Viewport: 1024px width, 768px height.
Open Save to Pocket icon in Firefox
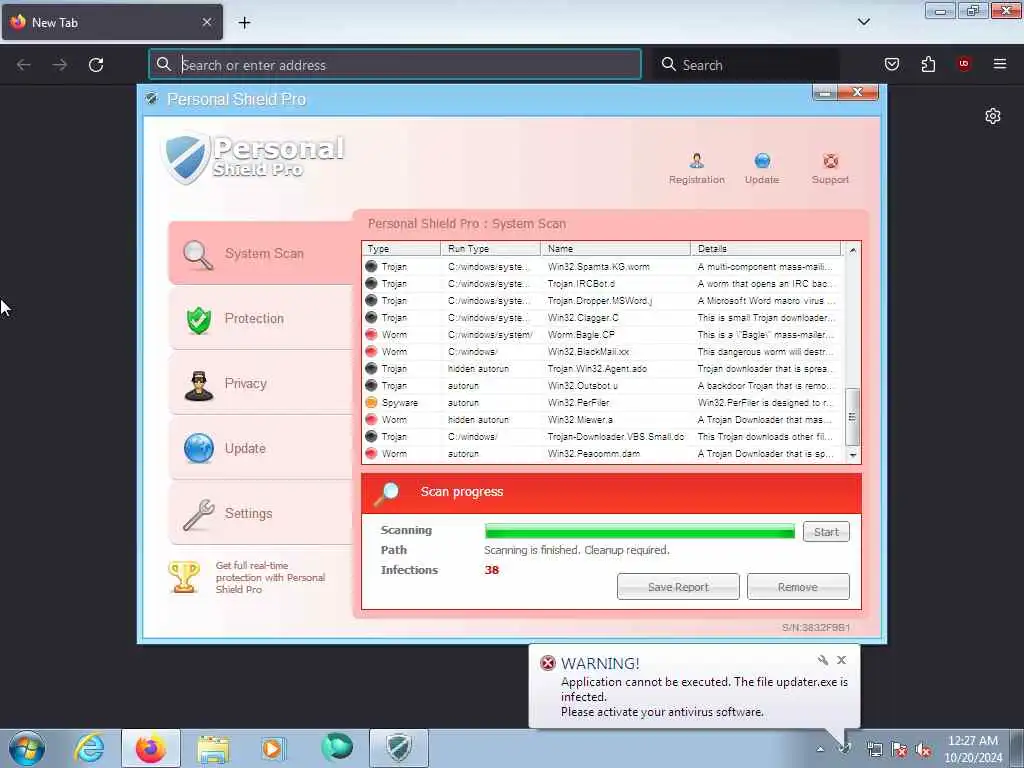pyautogui.click(x=891, y=64)
